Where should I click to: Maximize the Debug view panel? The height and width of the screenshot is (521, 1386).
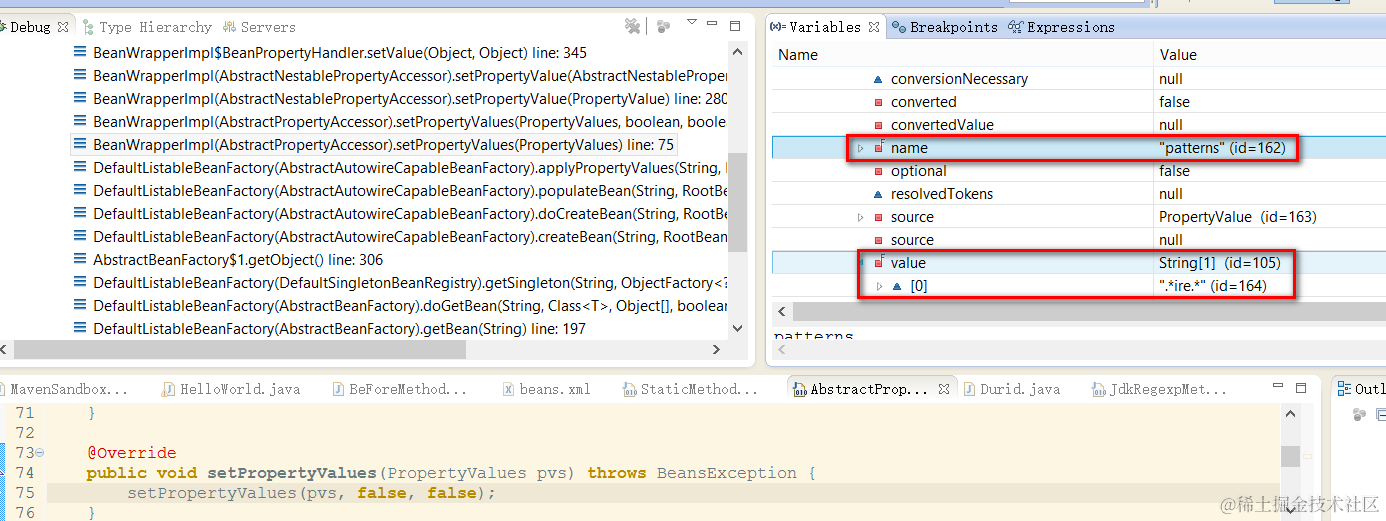[735, 26]
